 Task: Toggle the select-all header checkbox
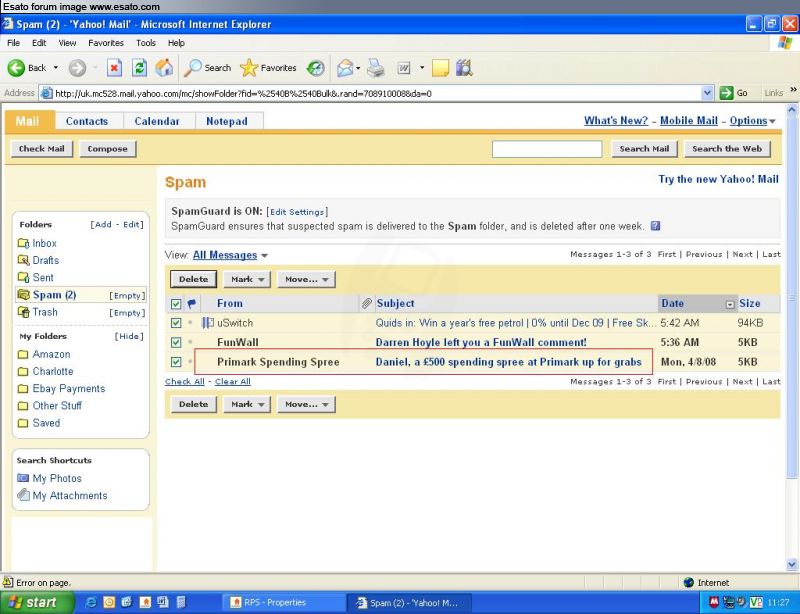point(176,304)
